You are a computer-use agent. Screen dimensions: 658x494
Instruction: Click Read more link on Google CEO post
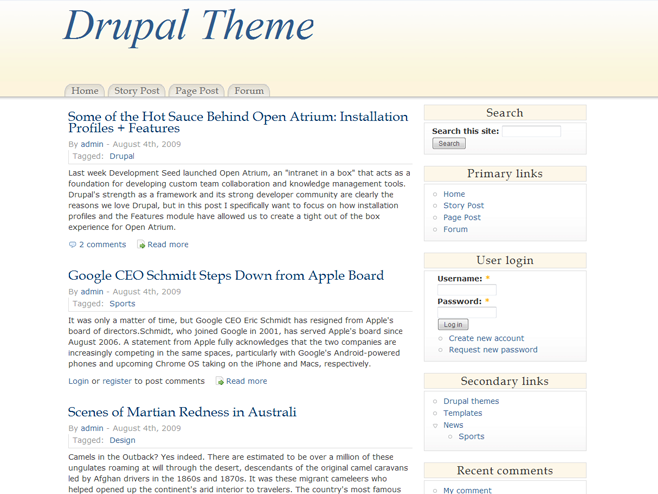coord(246,381)
